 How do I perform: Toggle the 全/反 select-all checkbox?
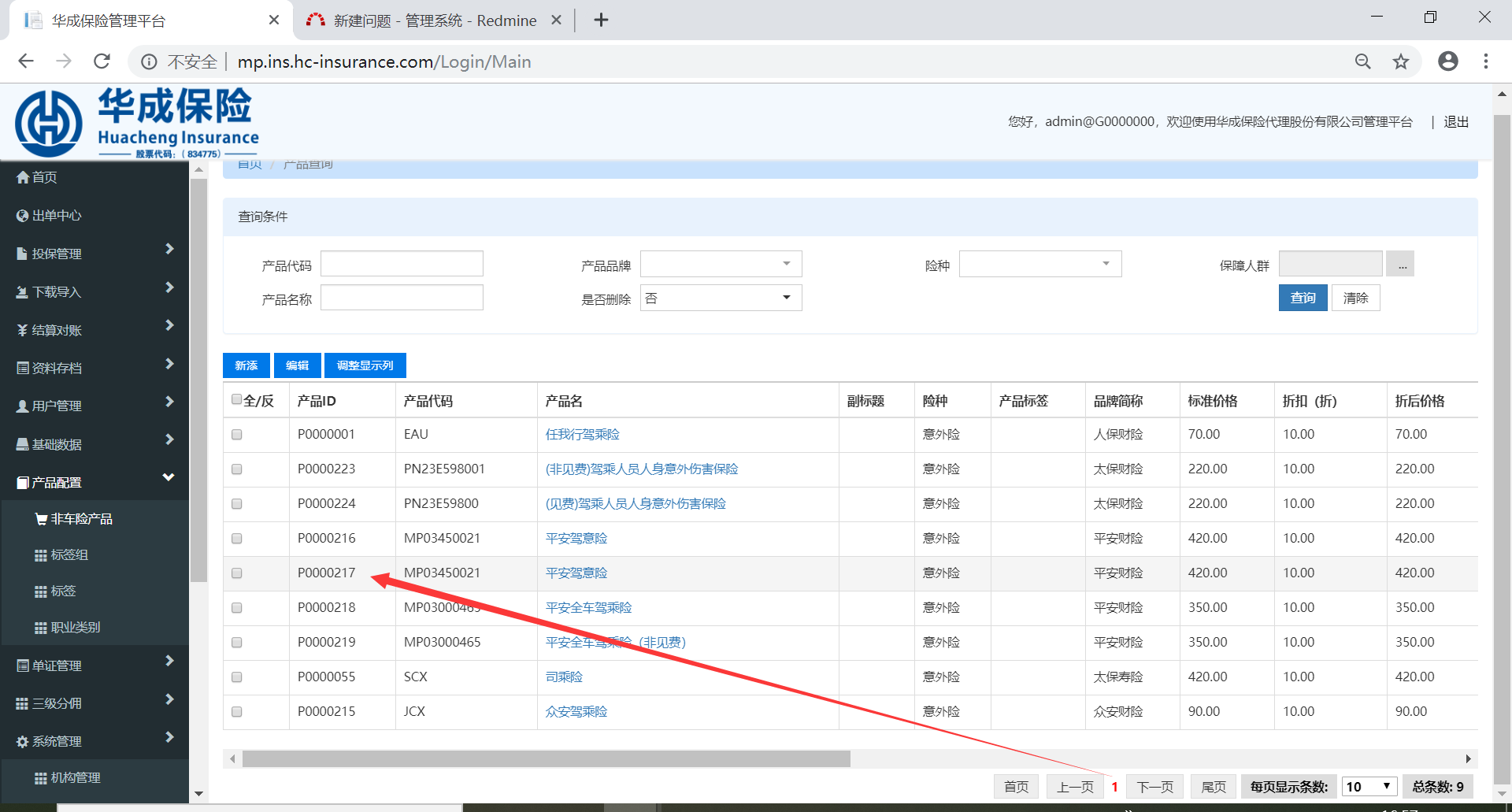[236, 399]
